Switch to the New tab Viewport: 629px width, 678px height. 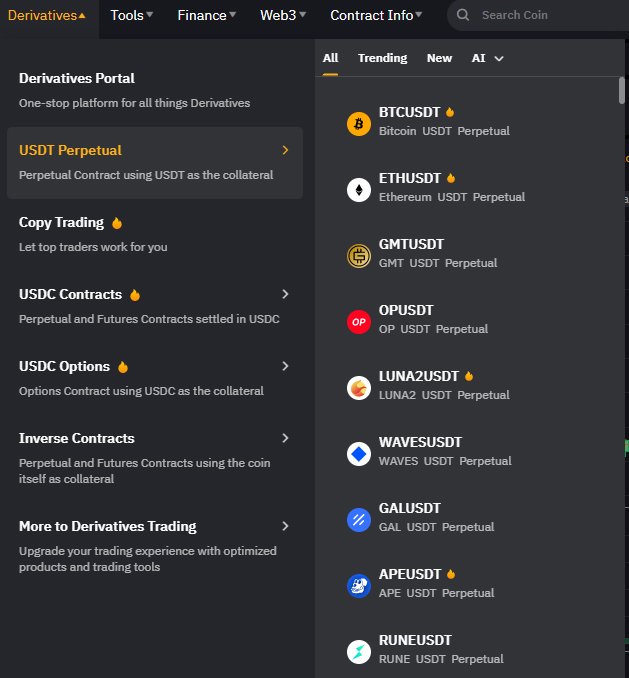click(x=439, y=58)
